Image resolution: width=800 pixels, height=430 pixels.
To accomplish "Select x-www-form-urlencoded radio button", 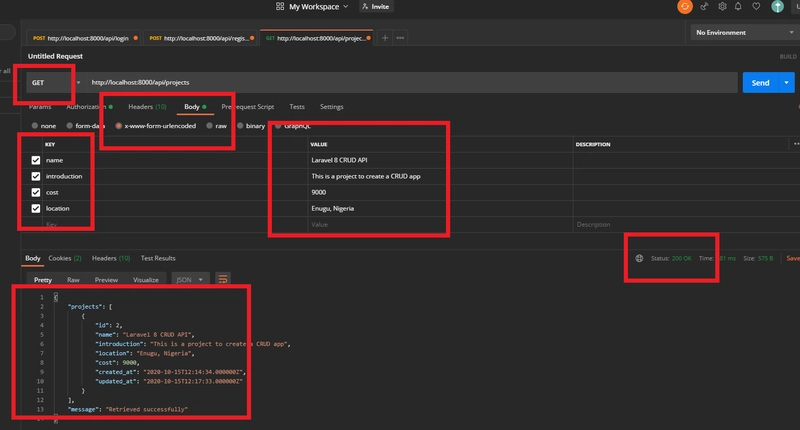I will pyautogui.click(x=118, y=125).
